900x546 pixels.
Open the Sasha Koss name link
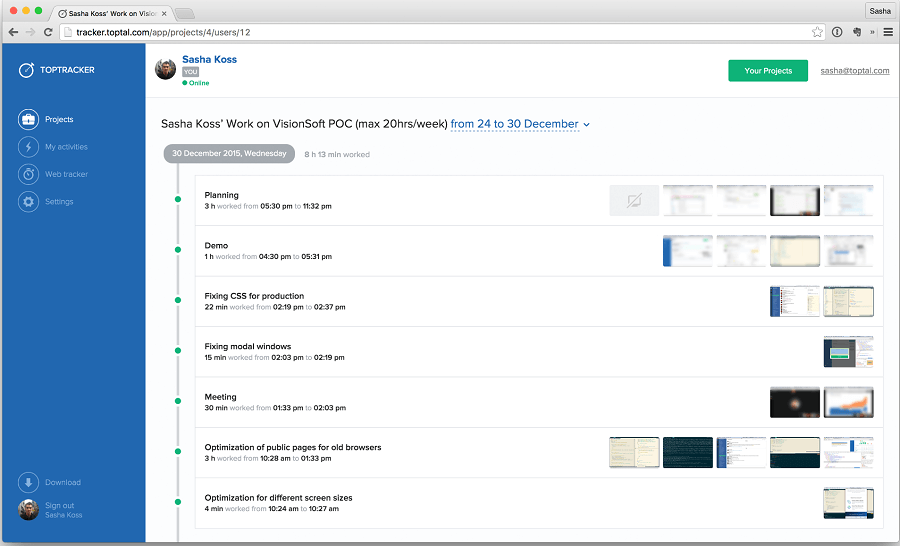point(210,59)
